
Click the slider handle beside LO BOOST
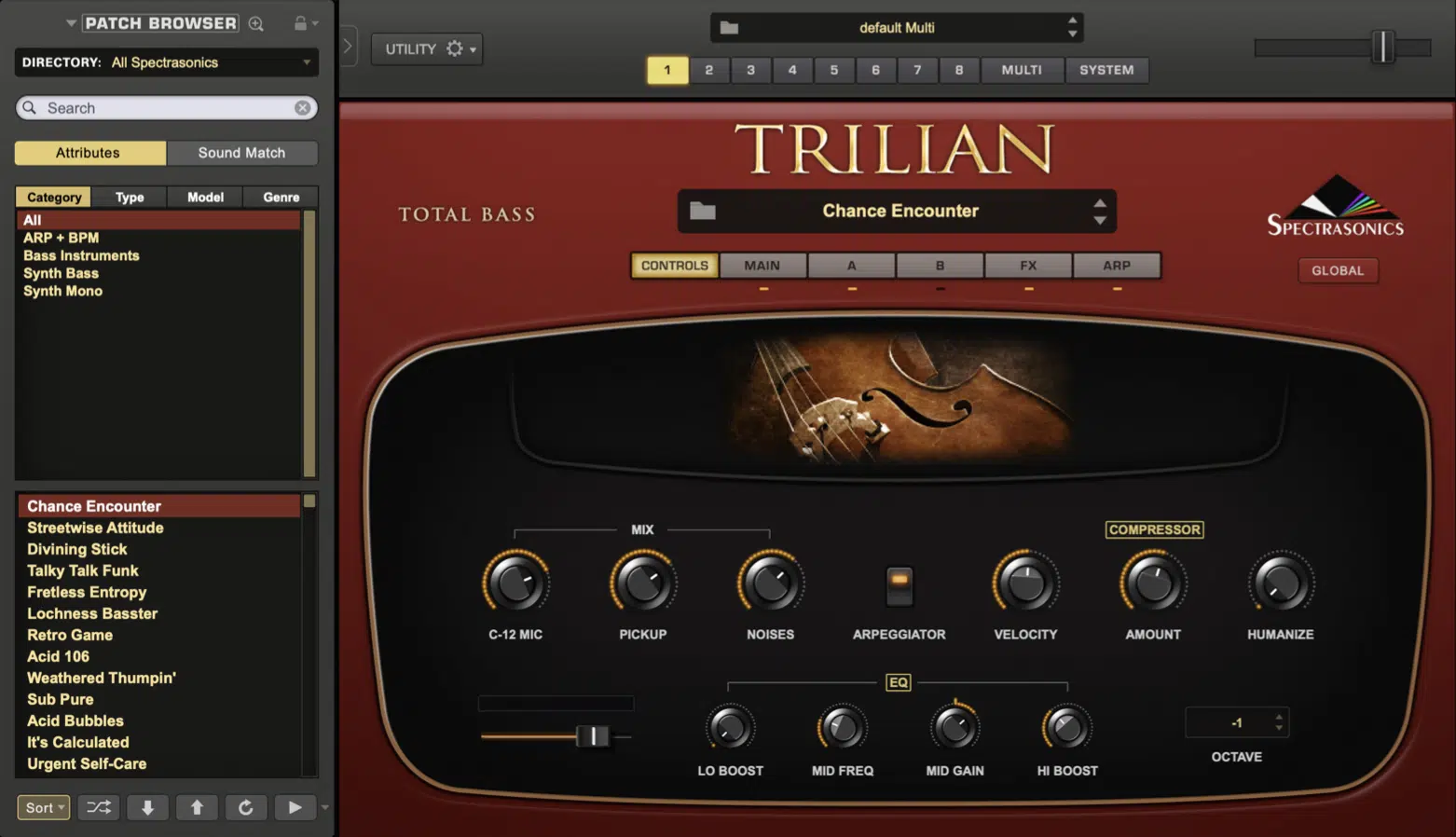coord(593,736)
